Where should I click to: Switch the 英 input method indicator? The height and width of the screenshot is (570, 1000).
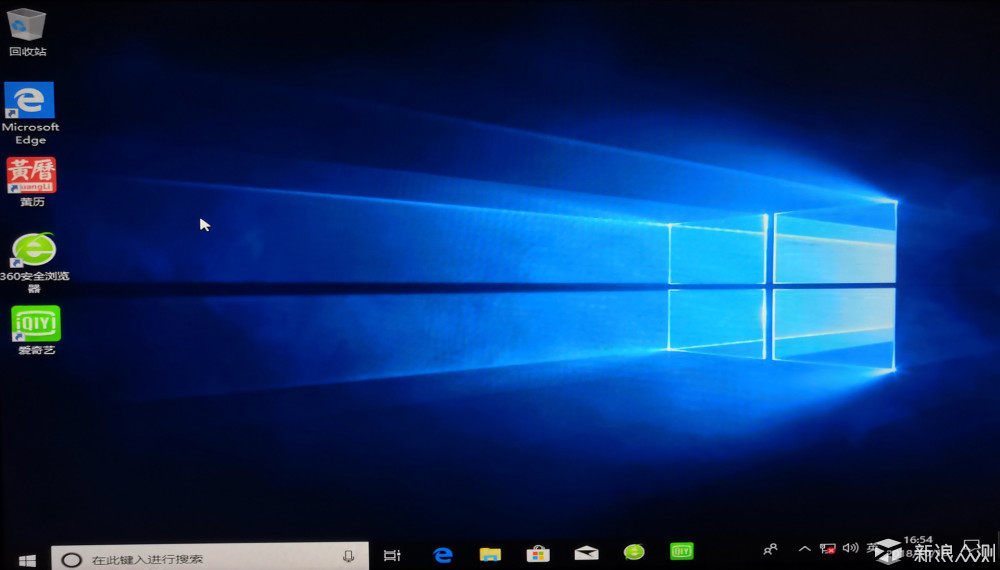[872, 548]
